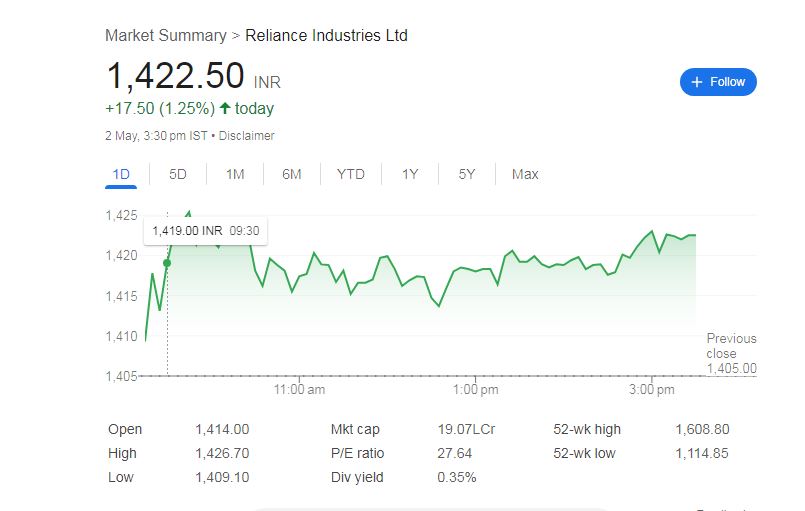805x511 pixels.
Task: Click the green up arrow beside today
Action: [x=225, y=109]
